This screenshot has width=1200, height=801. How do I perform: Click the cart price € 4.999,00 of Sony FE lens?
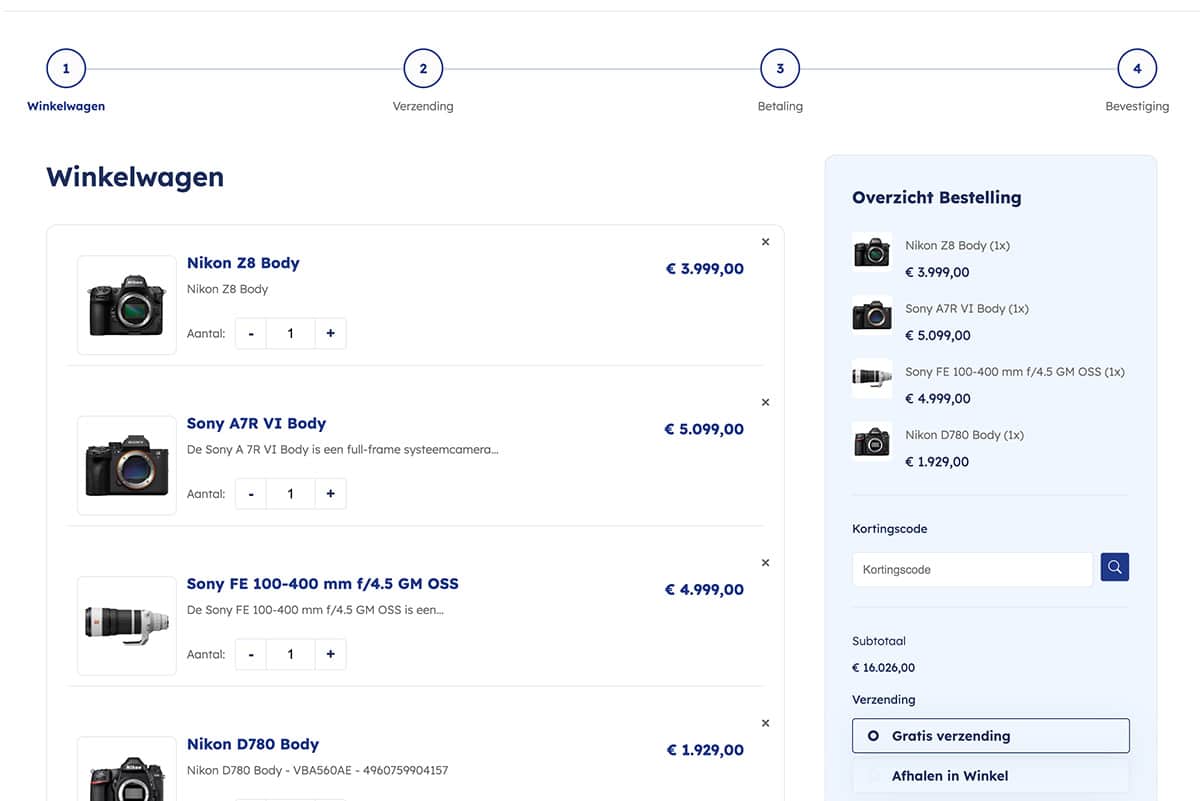point(704,589)
